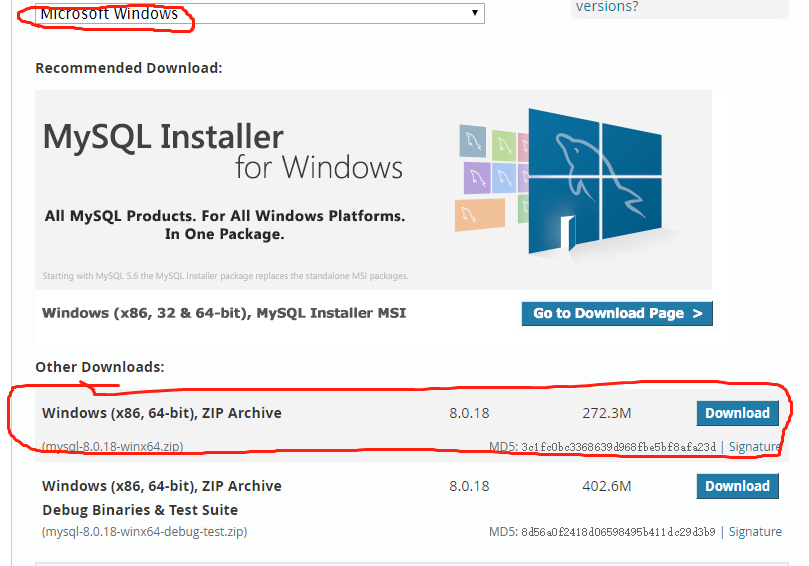Click version 8.0.18 in the 402.6M row
The height and width of the screenshot is (566, 809).
[x=469, y=486]
